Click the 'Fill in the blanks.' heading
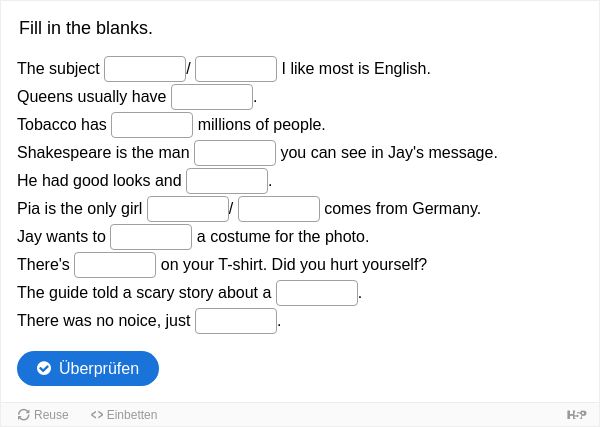This screenshot has width=600, height=427. 86,28
